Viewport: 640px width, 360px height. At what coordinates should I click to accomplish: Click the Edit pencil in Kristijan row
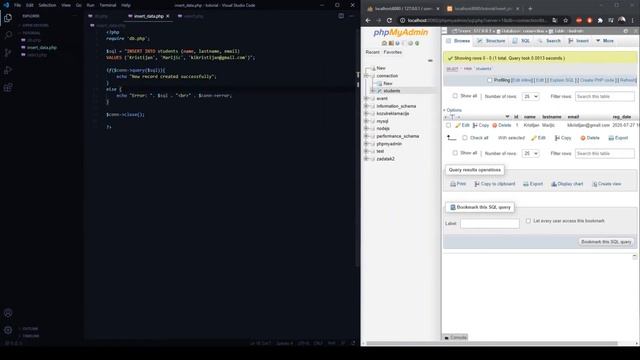click(x=462, y=125)
